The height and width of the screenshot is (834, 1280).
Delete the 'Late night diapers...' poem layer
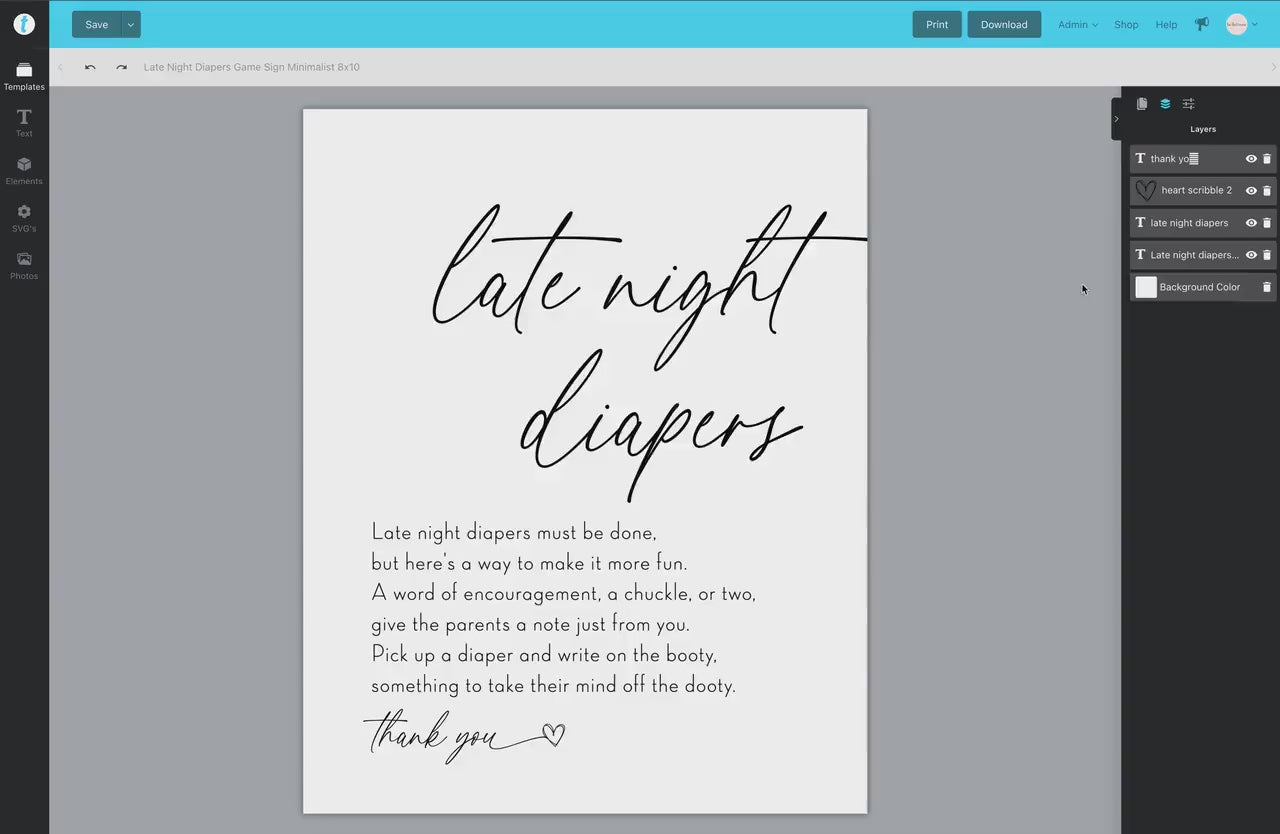coord(1267,255)
